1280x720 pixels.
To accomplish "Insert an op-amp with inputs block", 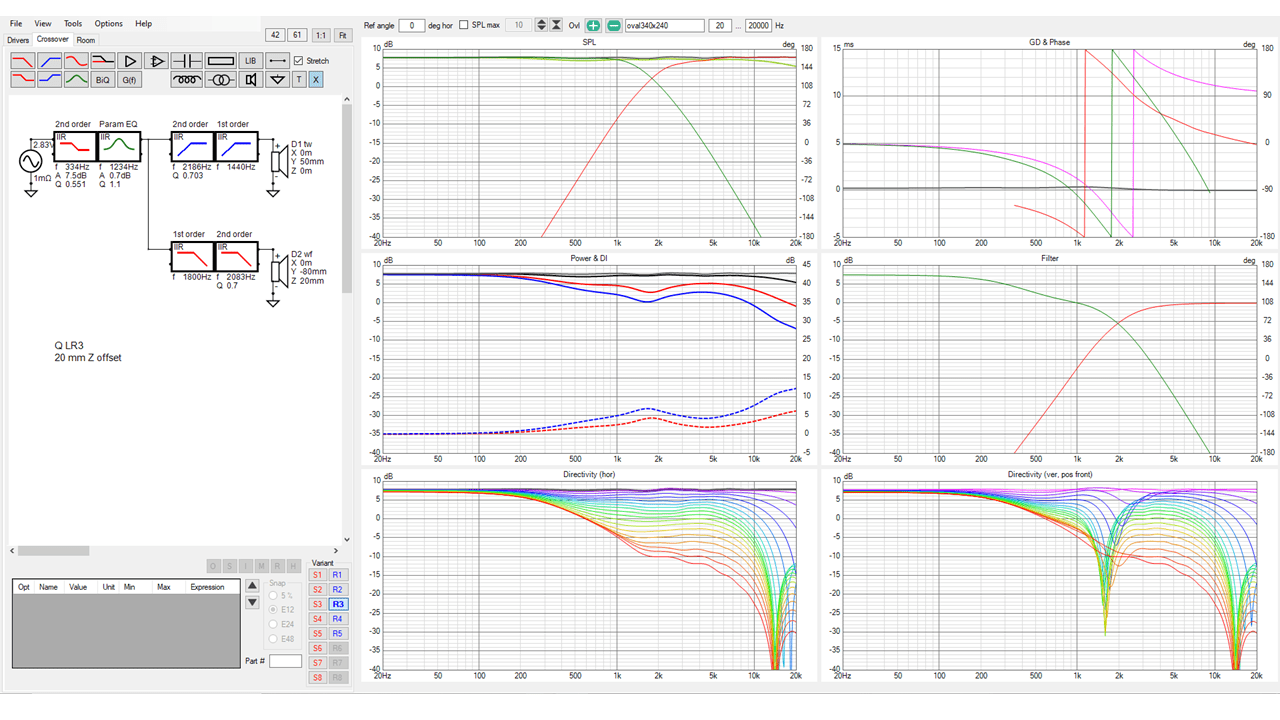I will point(157,61).
